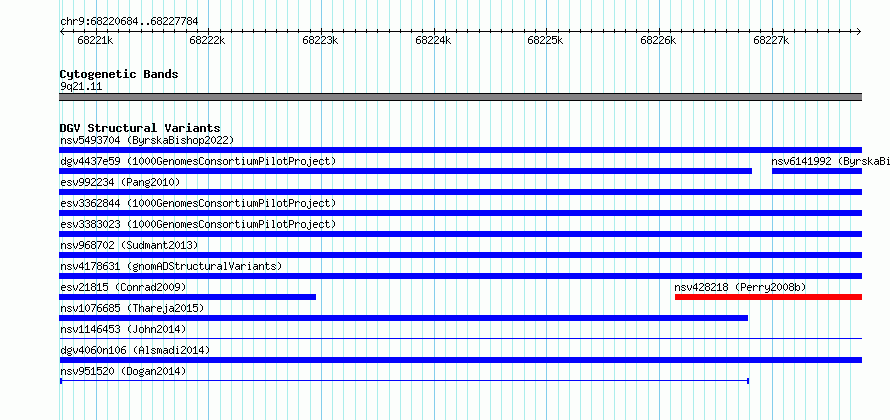Select the nsv5493704 blue variant bar

pos(460,150)
